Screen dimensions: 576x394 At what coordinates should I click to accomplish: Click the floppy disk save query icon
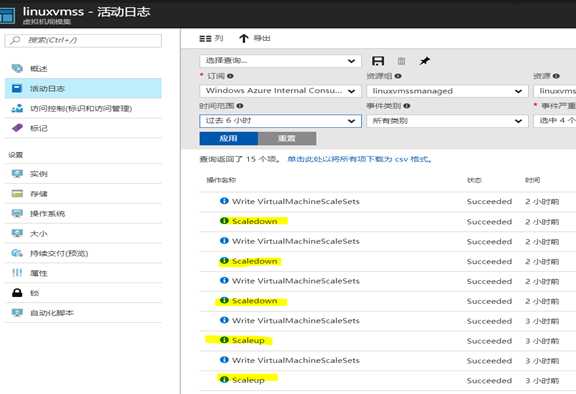pyautogui.click(x=378, y=61)
